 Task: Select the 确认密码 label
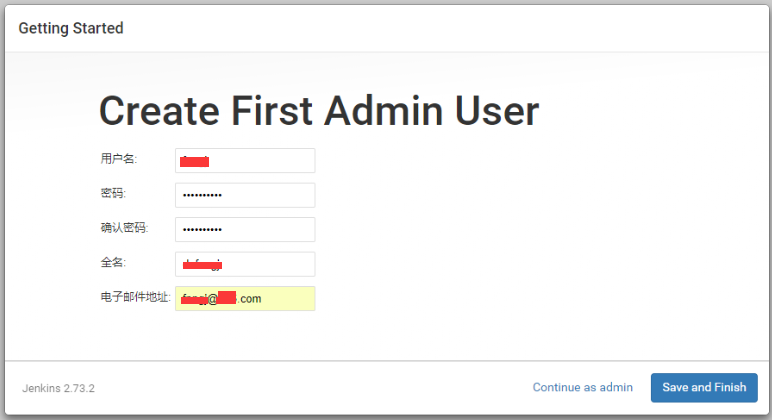[124, 227]
